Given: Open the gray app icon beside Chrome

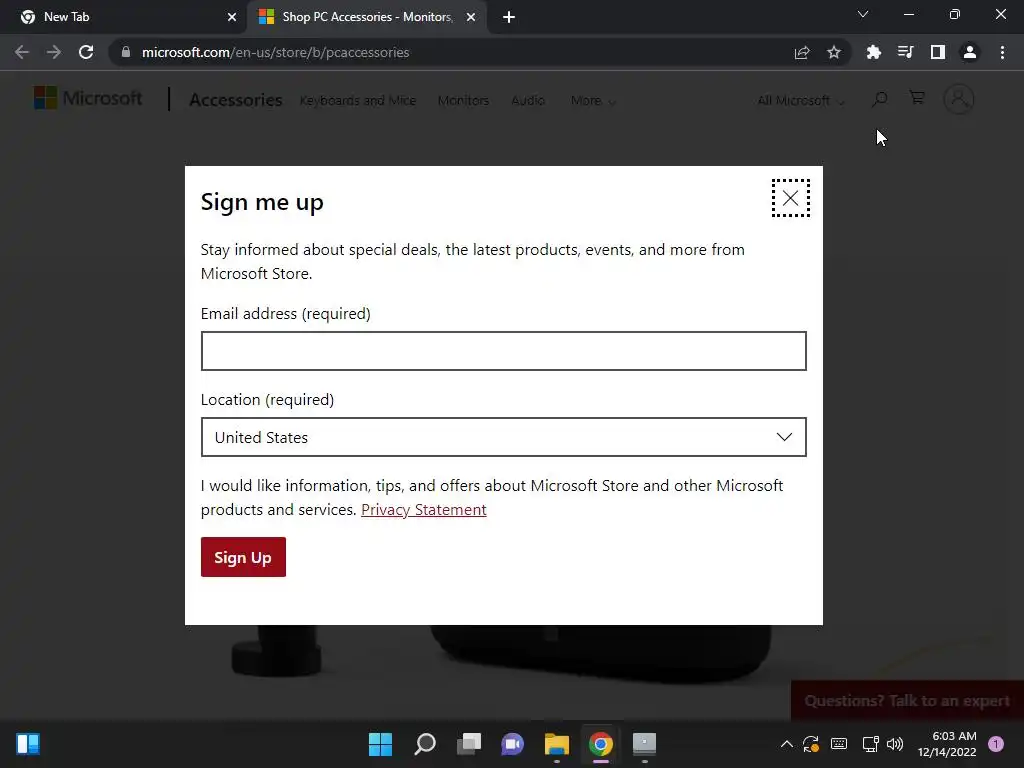Looking at the screenshot, I should (x=645, y=744).
